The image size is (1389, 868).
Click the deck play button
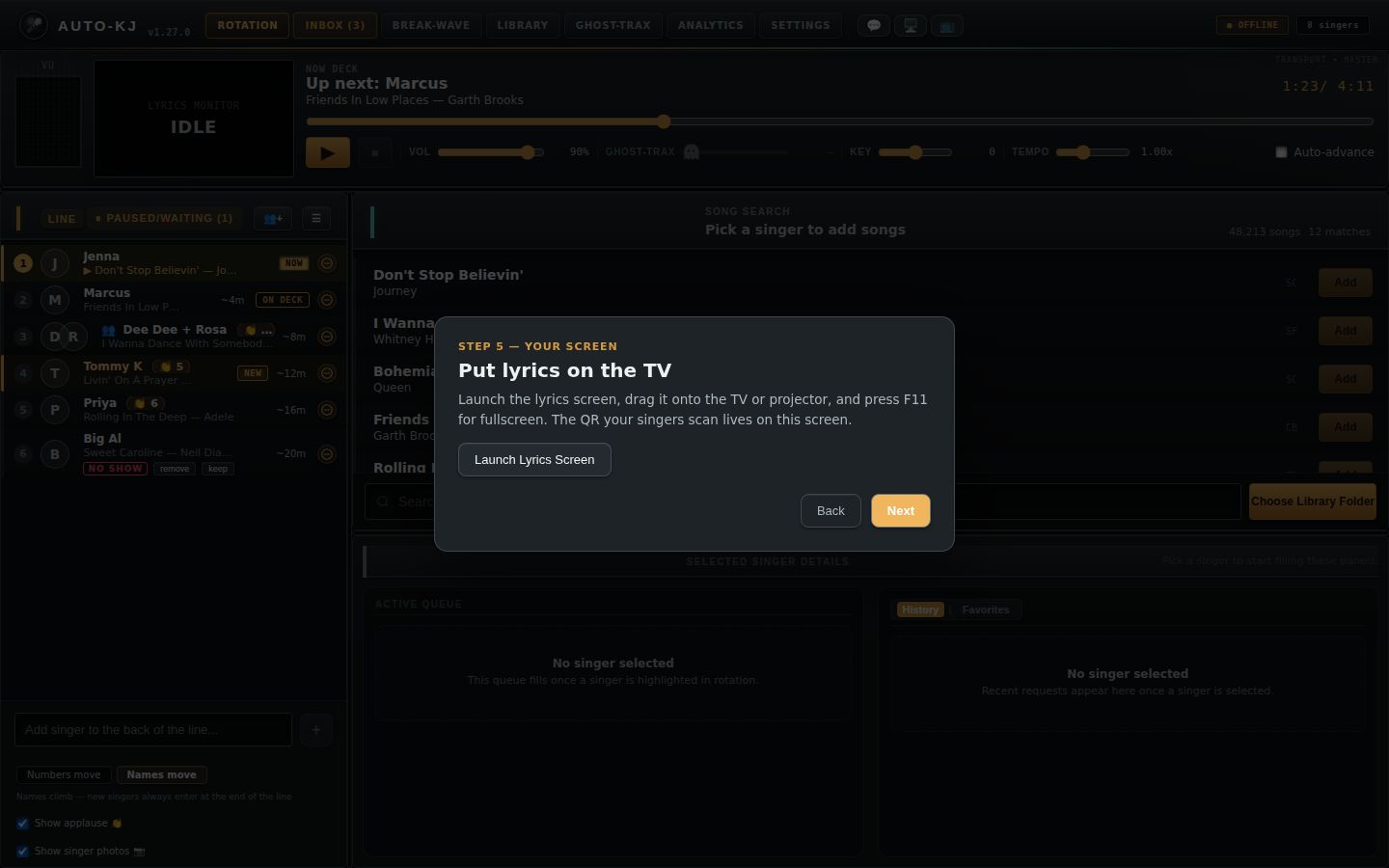pyautogui.click(x=328, y=152)
